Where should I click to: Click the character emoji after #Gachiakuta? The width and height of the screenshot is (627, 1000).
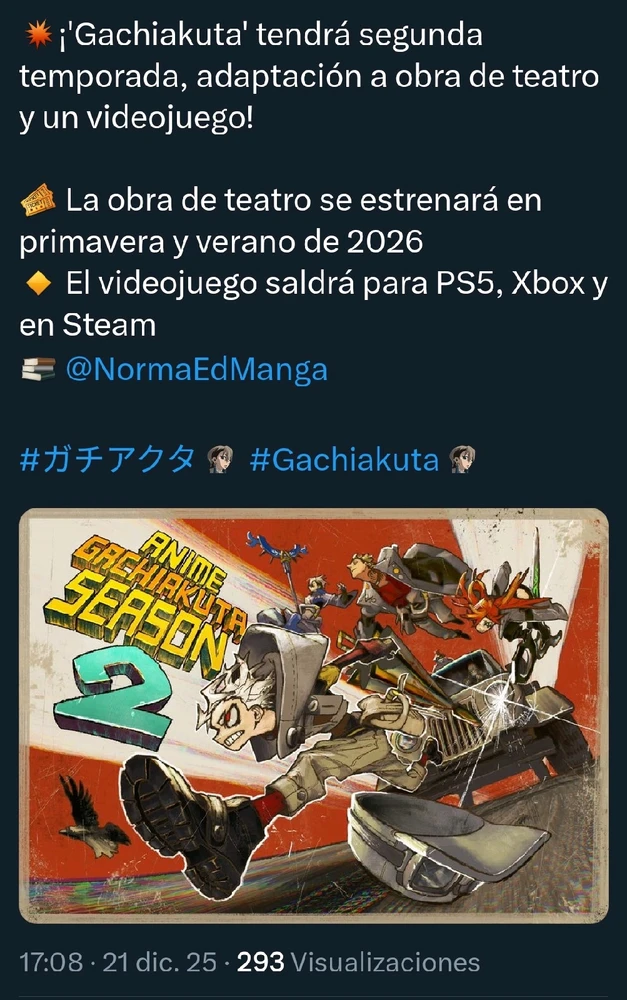(x=462, y=459)
